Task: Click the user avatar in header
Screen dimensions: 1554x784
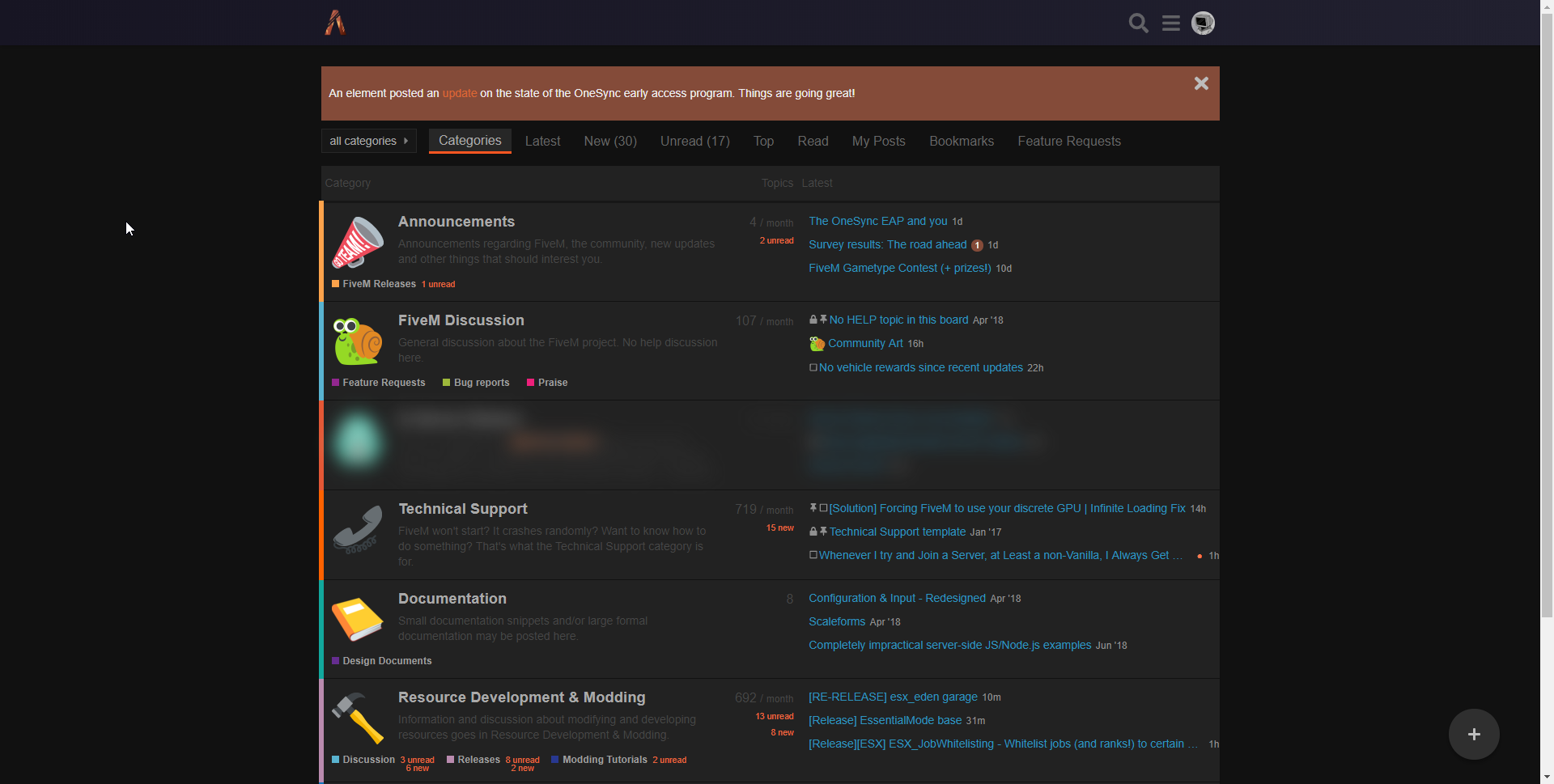Action: tap(1203, 23)
